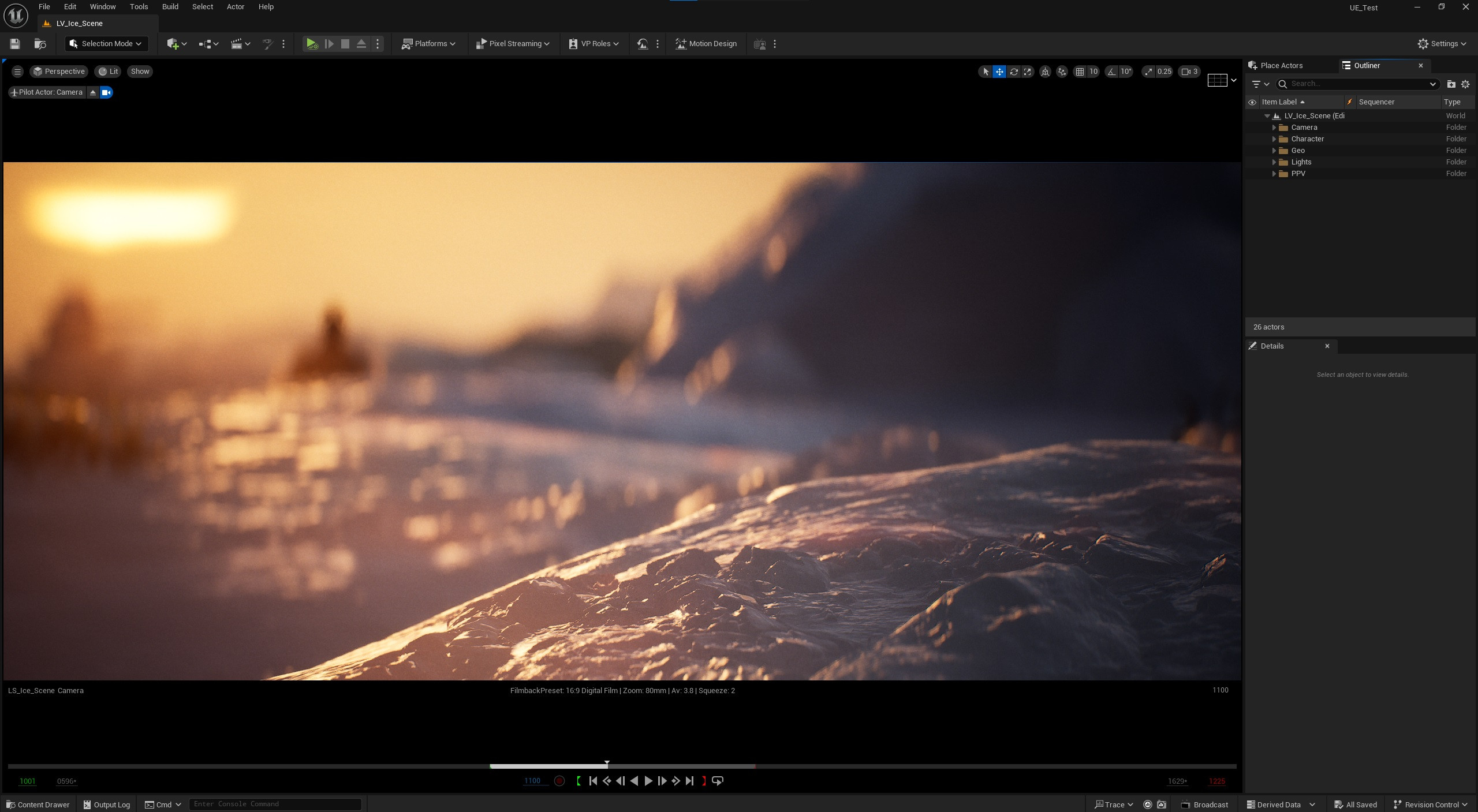1478x812 pixels.
Task: Open the Content Drawer
Action: click(x=38, y=804)
